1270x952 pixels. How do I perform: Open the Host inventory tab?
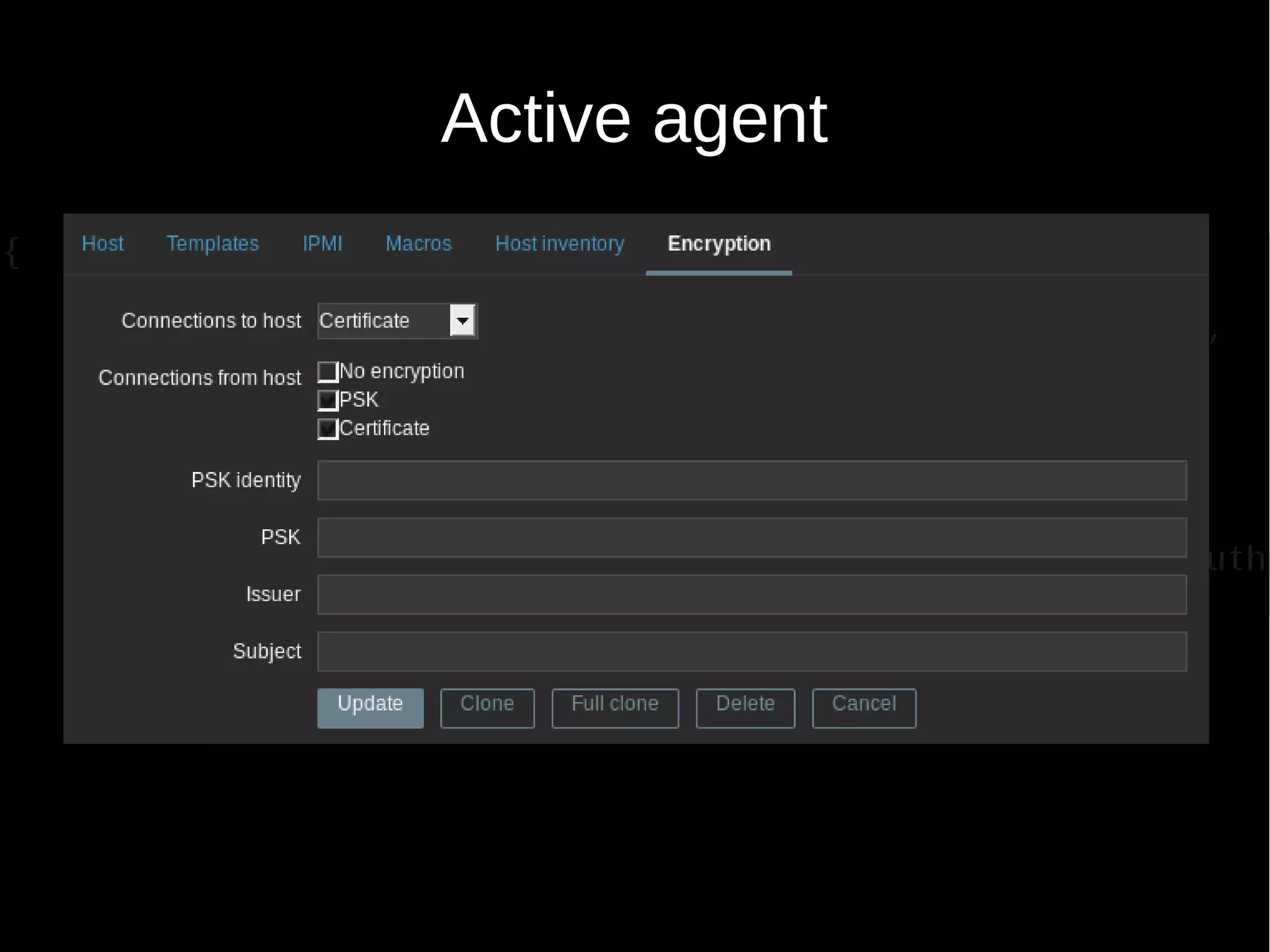click(559, 244)
